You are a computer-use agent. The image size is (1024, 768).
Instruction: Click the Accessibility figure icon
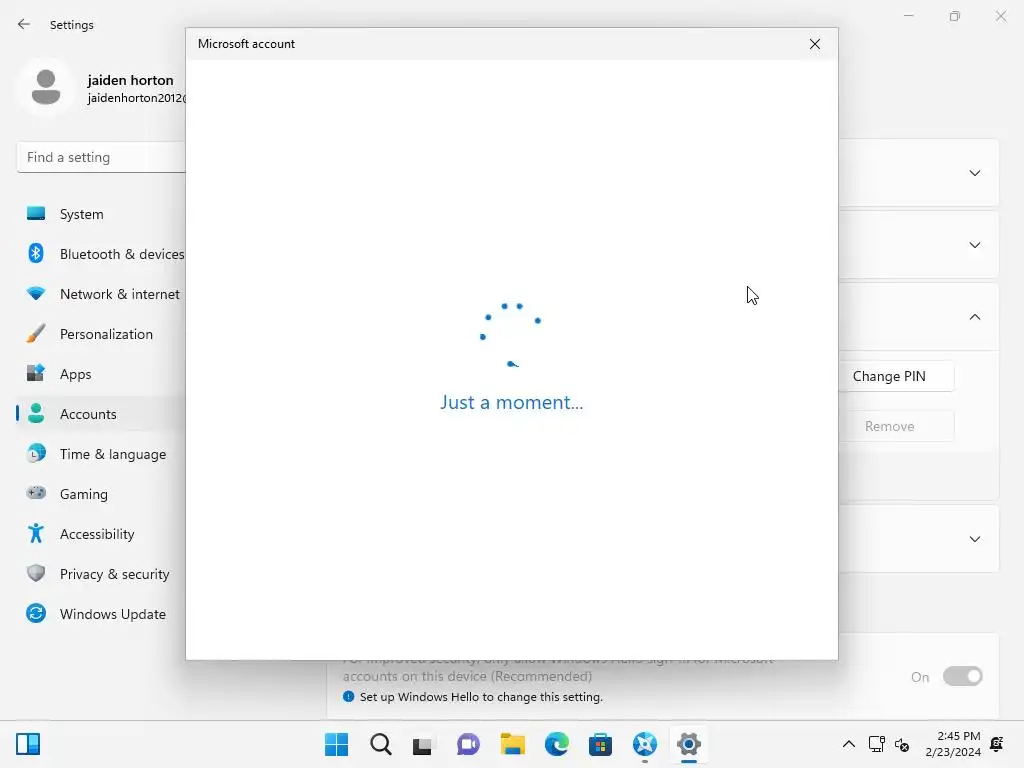pyautogui.click(x=36, y=533)
